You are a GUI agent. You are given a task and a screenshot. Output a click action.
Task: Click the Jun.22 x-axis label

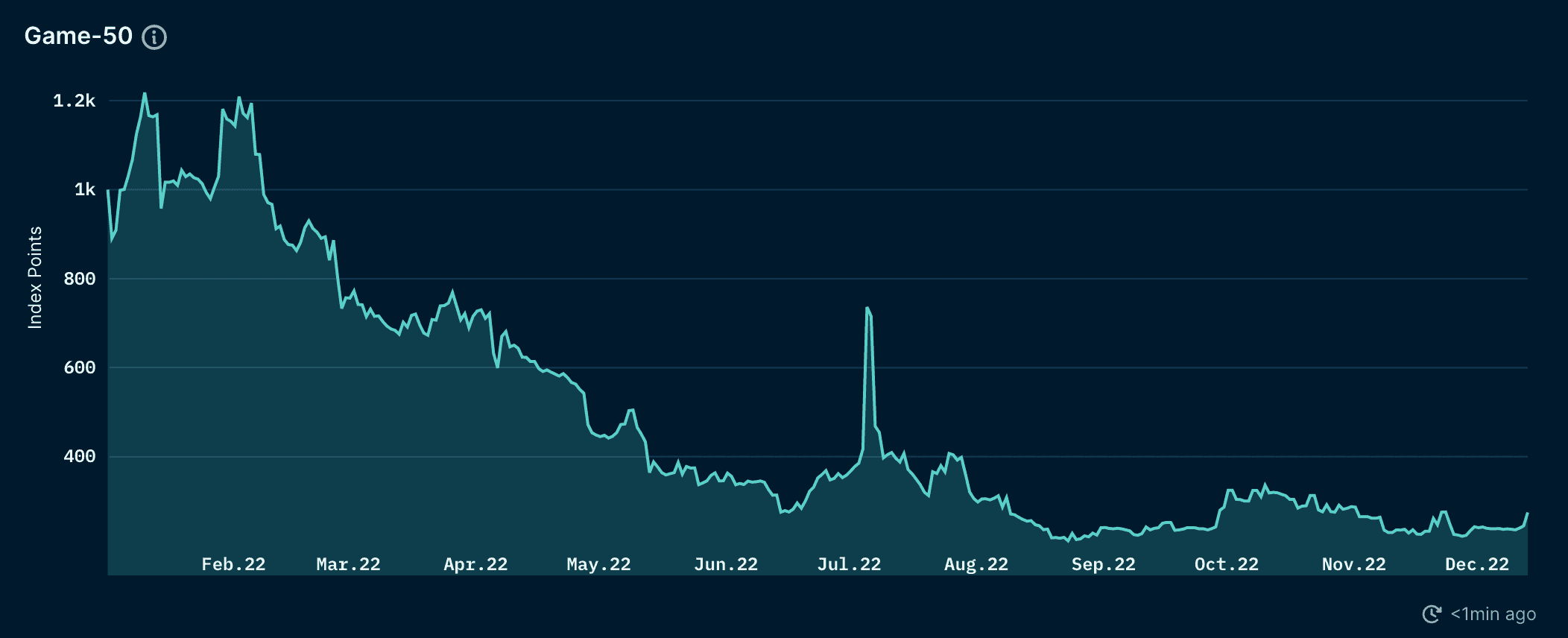pyautogui.click(x=726, y=564)
